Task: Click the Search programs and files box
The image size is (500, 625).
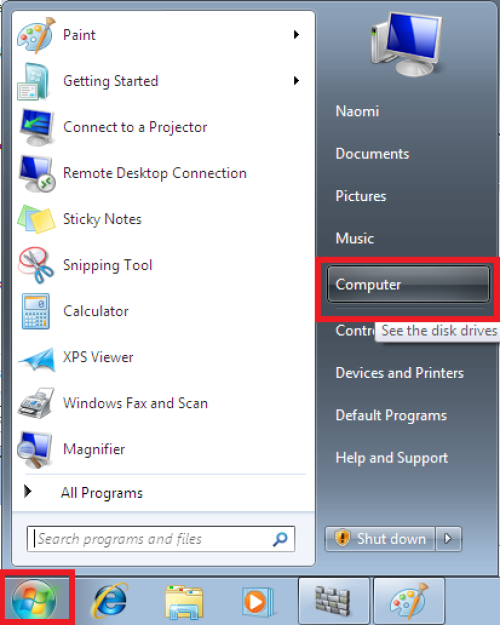Action: coord(161,539)
